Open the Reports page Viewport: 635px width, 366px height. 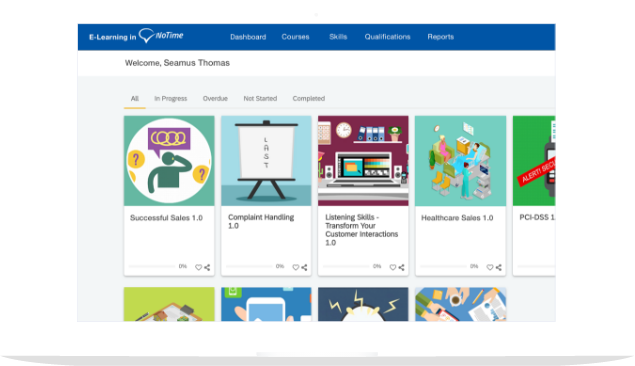[x=441, y=37]
